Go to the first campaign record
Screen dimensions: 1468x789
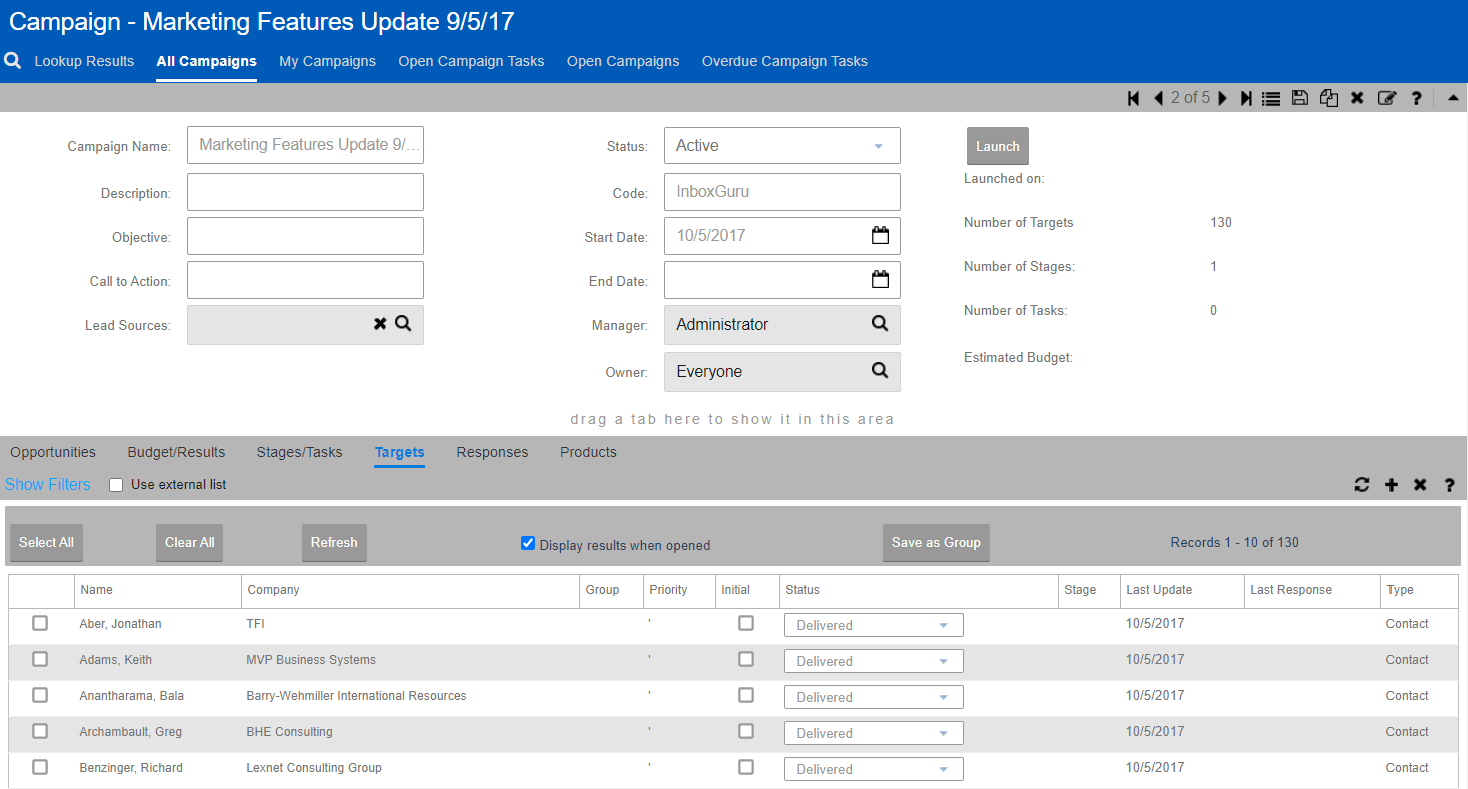[1134, 98]
